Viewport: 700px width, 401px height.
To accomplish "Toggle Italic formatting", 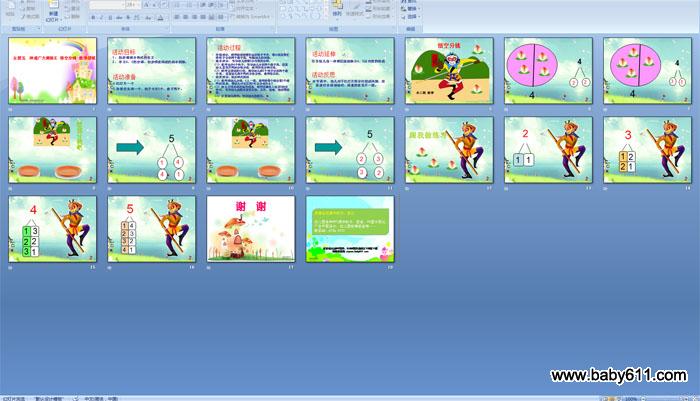I will coord(101,17).
